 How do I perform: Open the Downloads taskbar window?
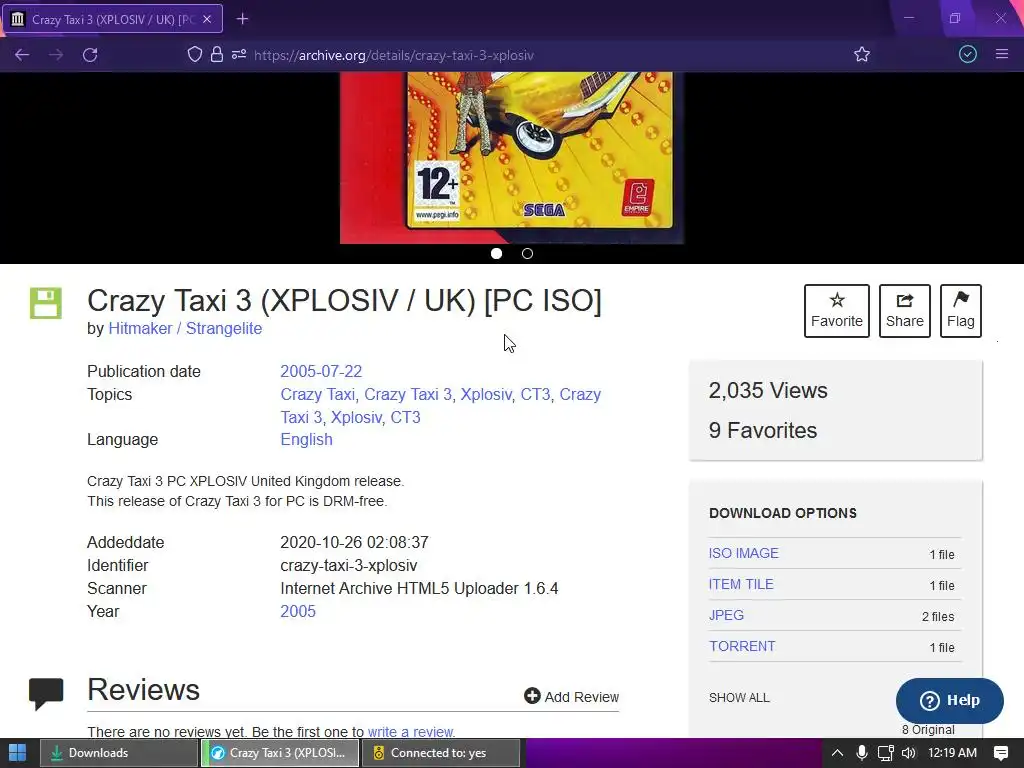pyautogui.click(x=119, y=753)
